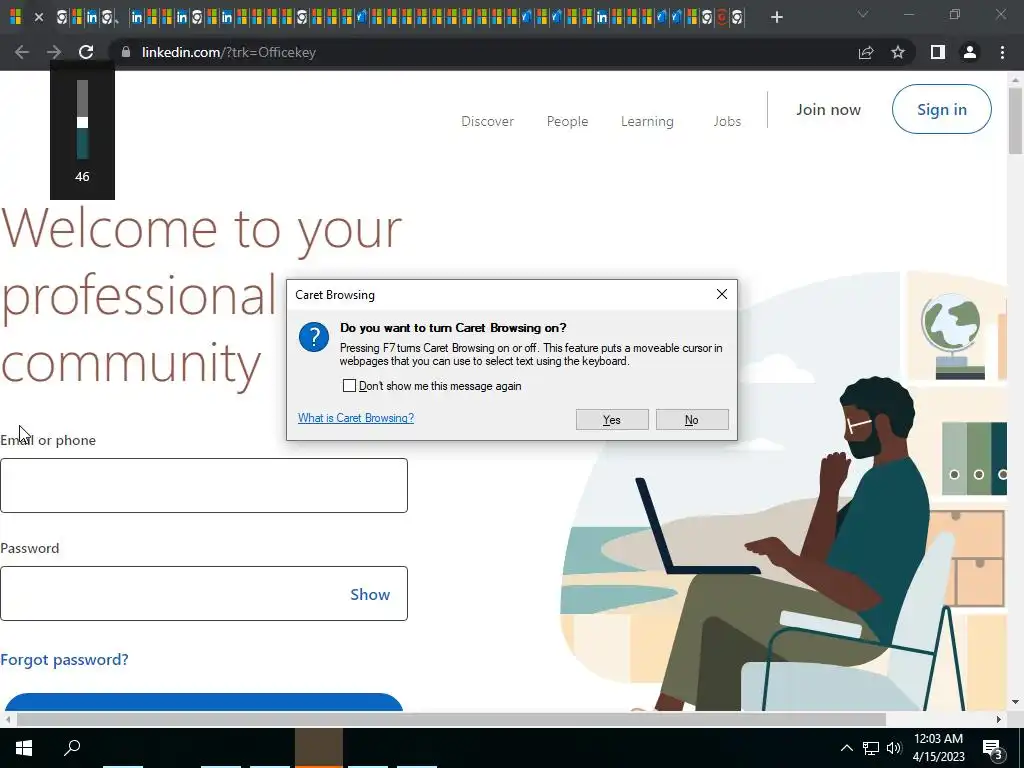Image resolution: width=1024 pixels, height=768 pixels.
Task: Click the vertical scrollbar thumb
Action: 1015,121
